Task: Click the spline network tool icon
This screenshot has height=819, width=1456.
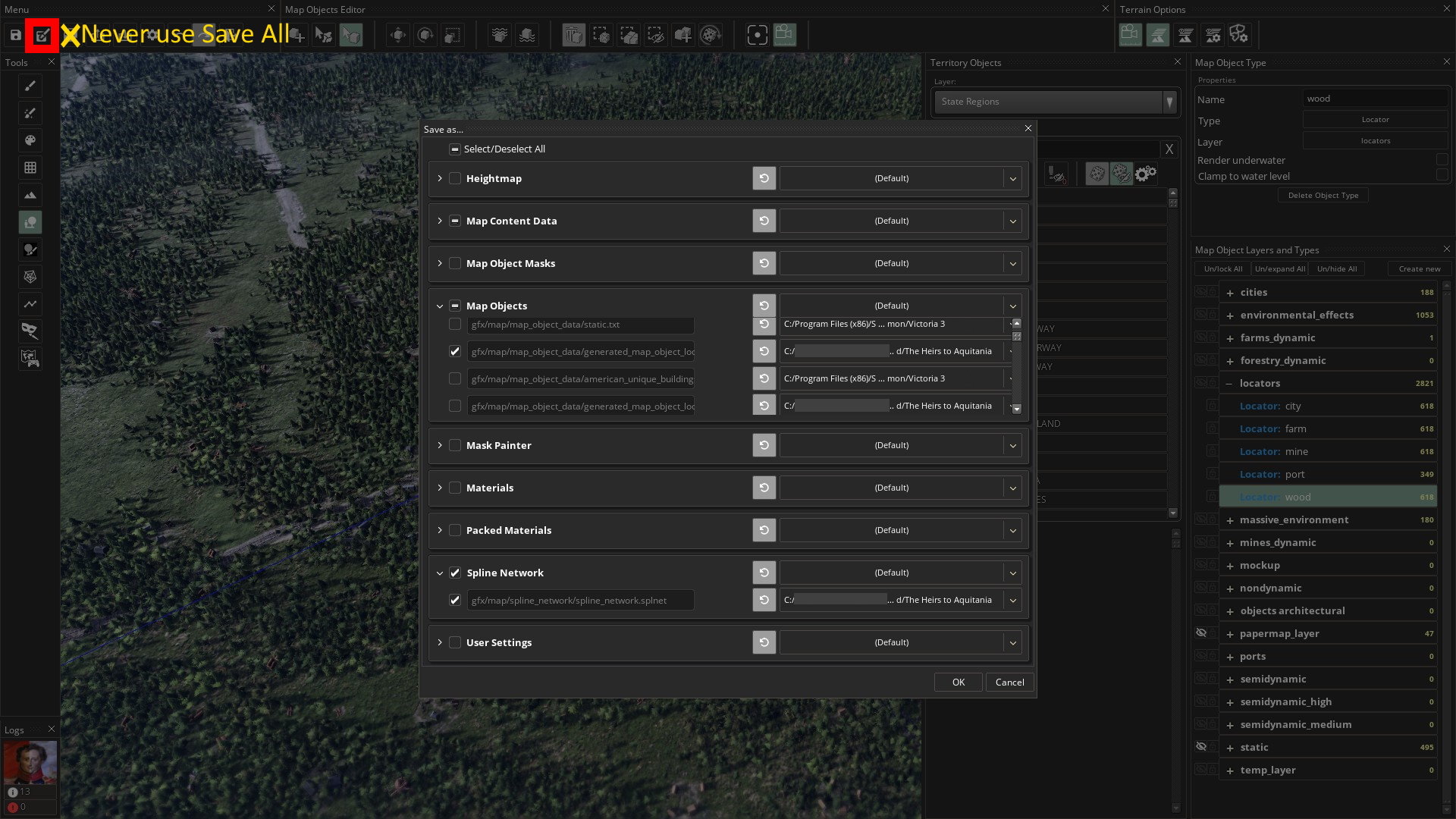Action: (x=30, y=304)
